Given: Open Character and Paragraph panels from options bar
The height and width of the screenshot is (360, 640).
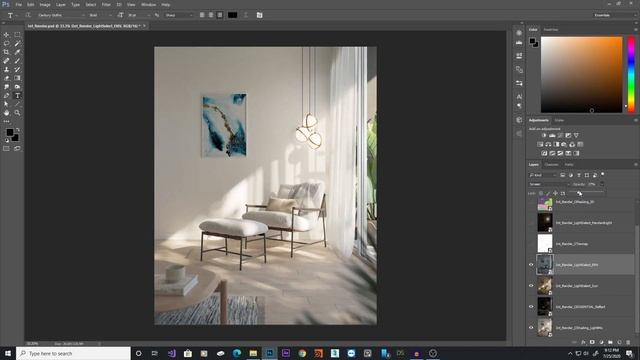Looking at the screenshot, I should (x=260, y=15).
